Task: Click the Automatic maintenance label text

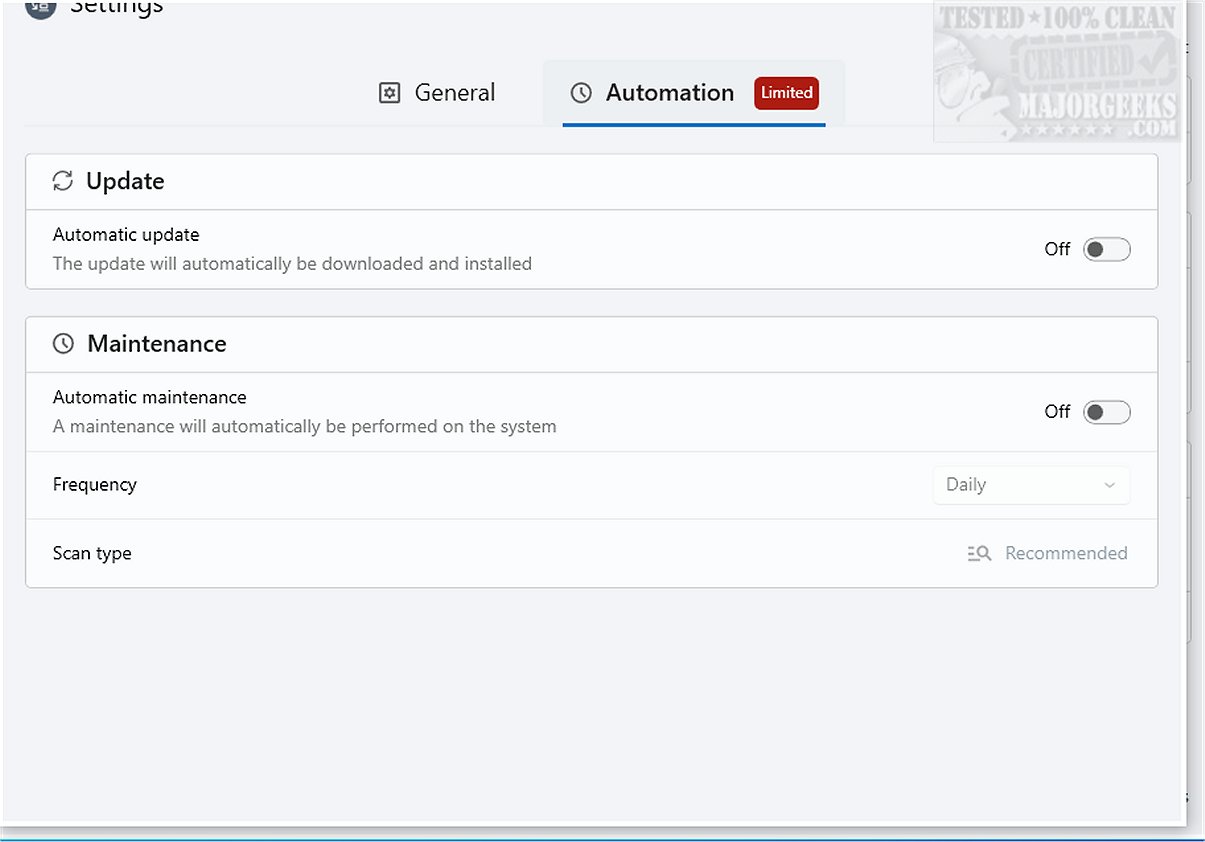Action: pyautogui.click(x=149, y=397)
